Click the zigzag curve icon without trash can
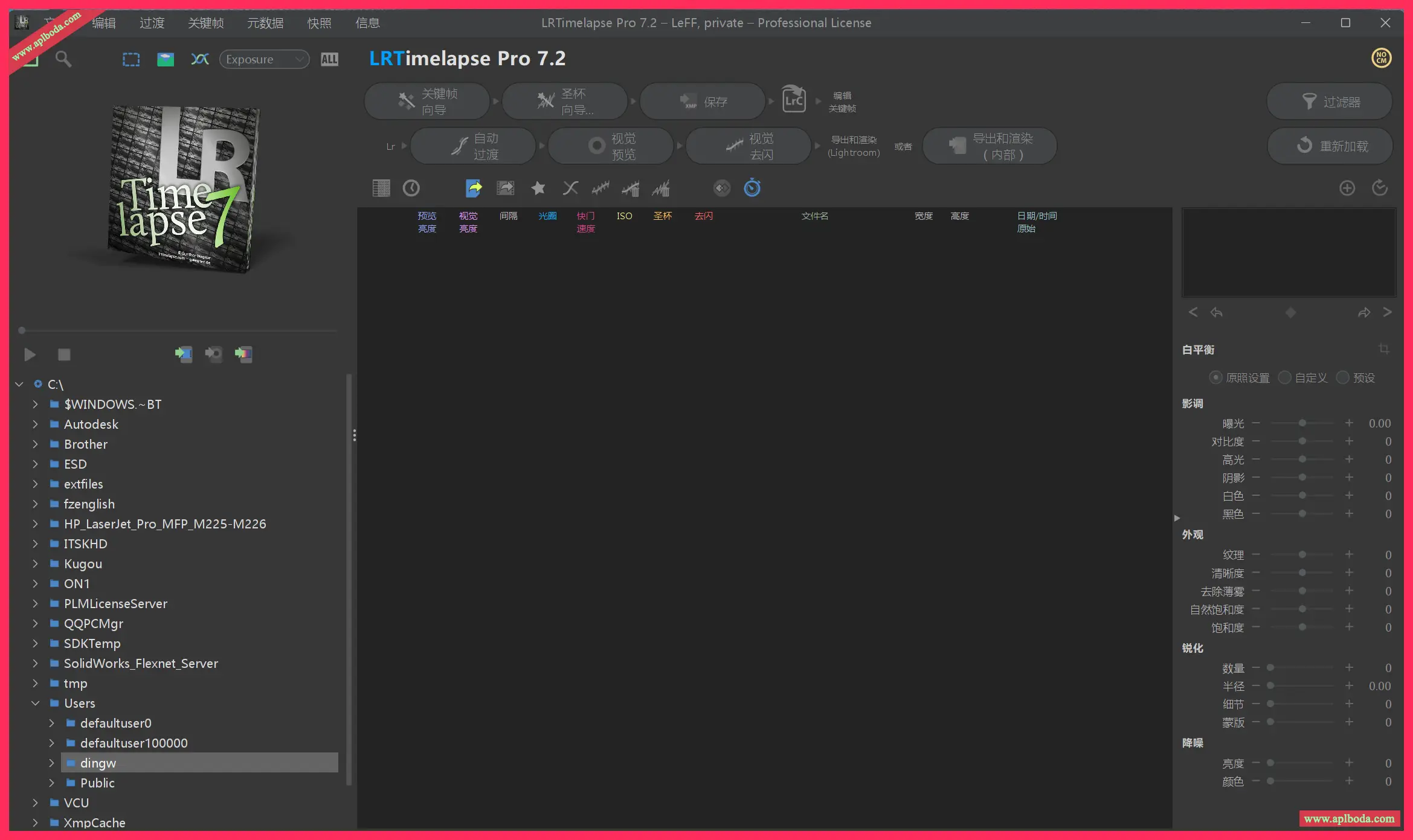 (x=600, y=188)
